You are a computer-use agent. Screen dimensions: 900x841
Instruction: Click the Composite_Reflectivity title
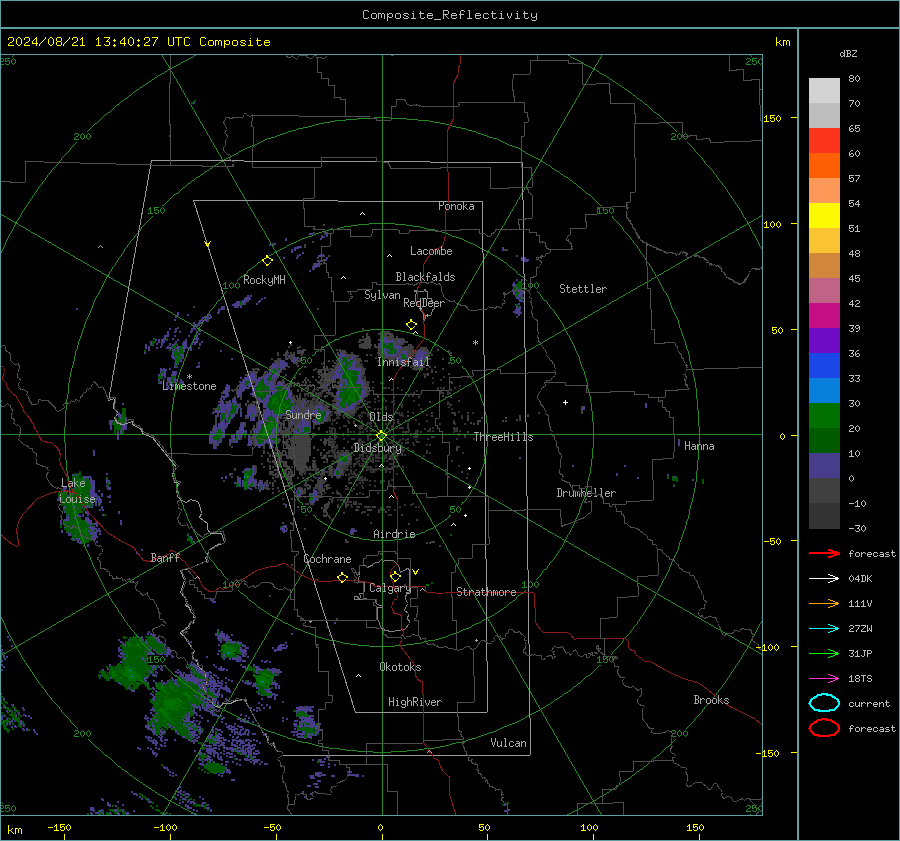pyautogui.click(x=450, y=15)
